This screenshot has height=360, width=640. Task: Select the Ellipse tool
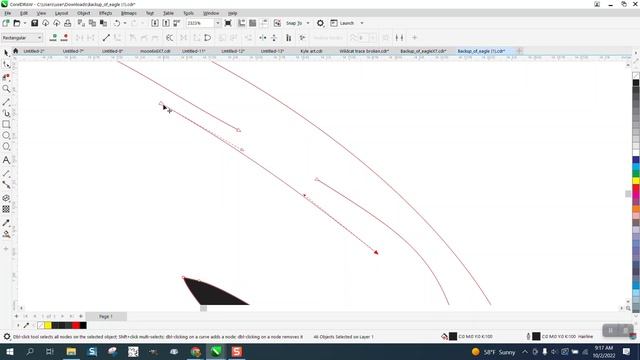[x=6, y=135]
